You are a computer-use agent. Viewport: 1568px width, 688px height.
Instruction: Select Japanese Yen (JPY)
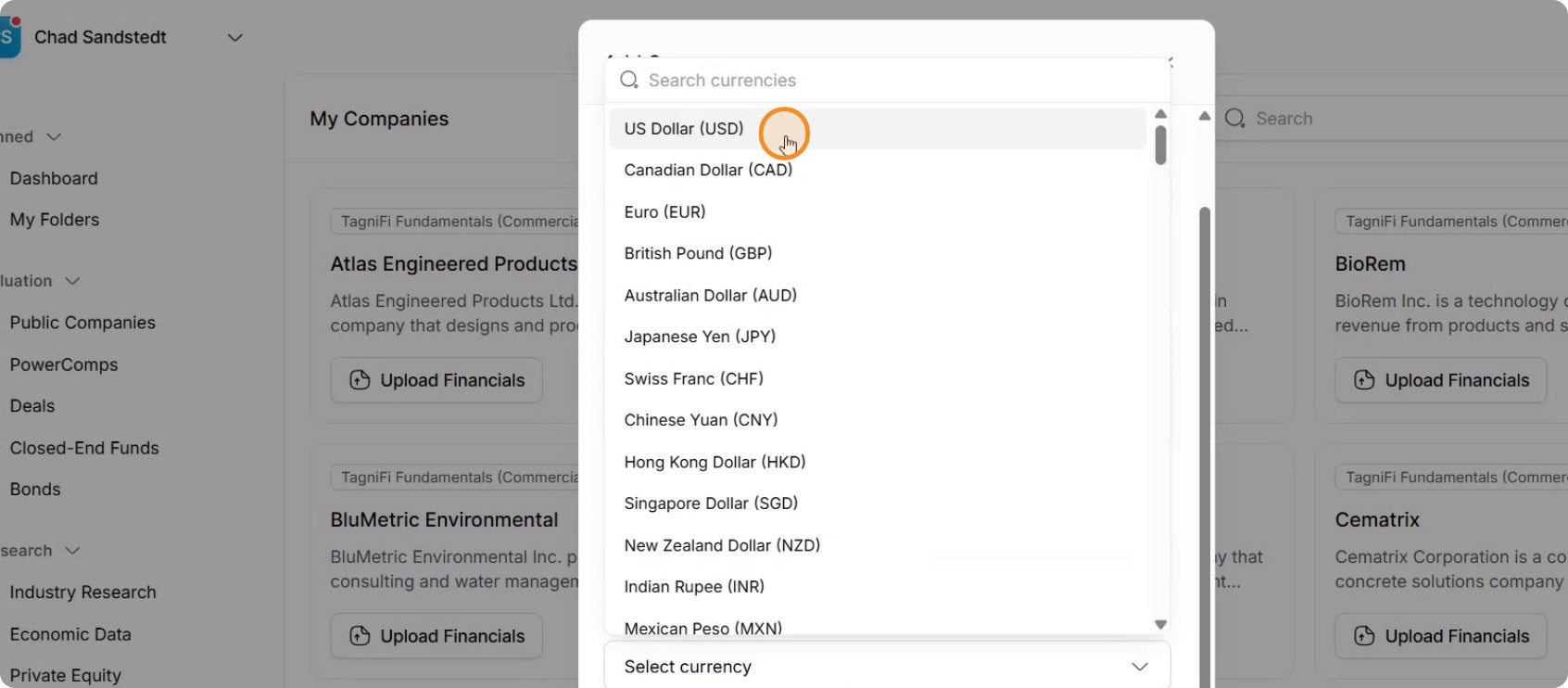[878, 337]
